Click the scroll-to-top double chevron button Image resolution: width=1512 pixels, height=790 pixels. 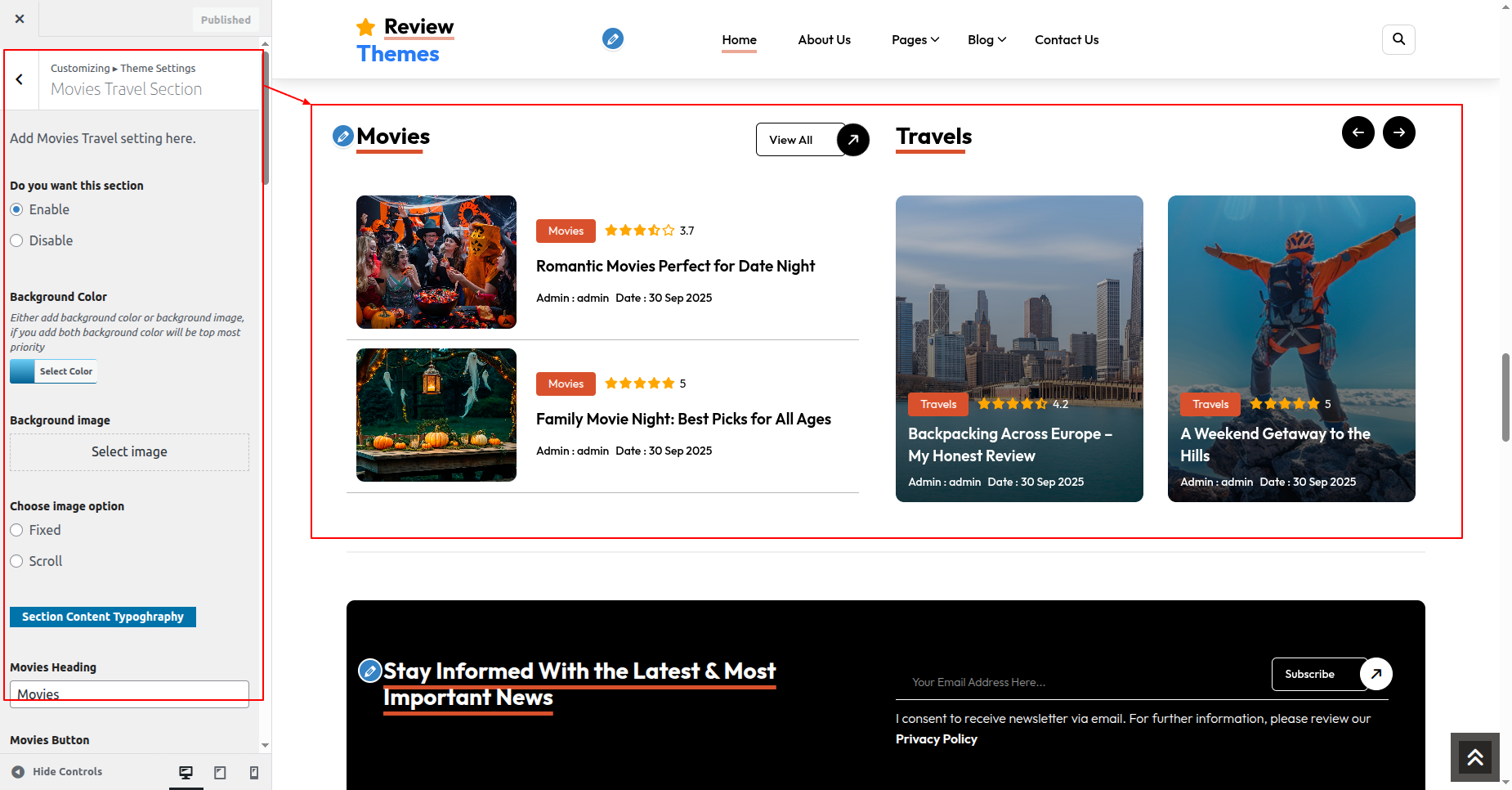(x=1474, y=757)
